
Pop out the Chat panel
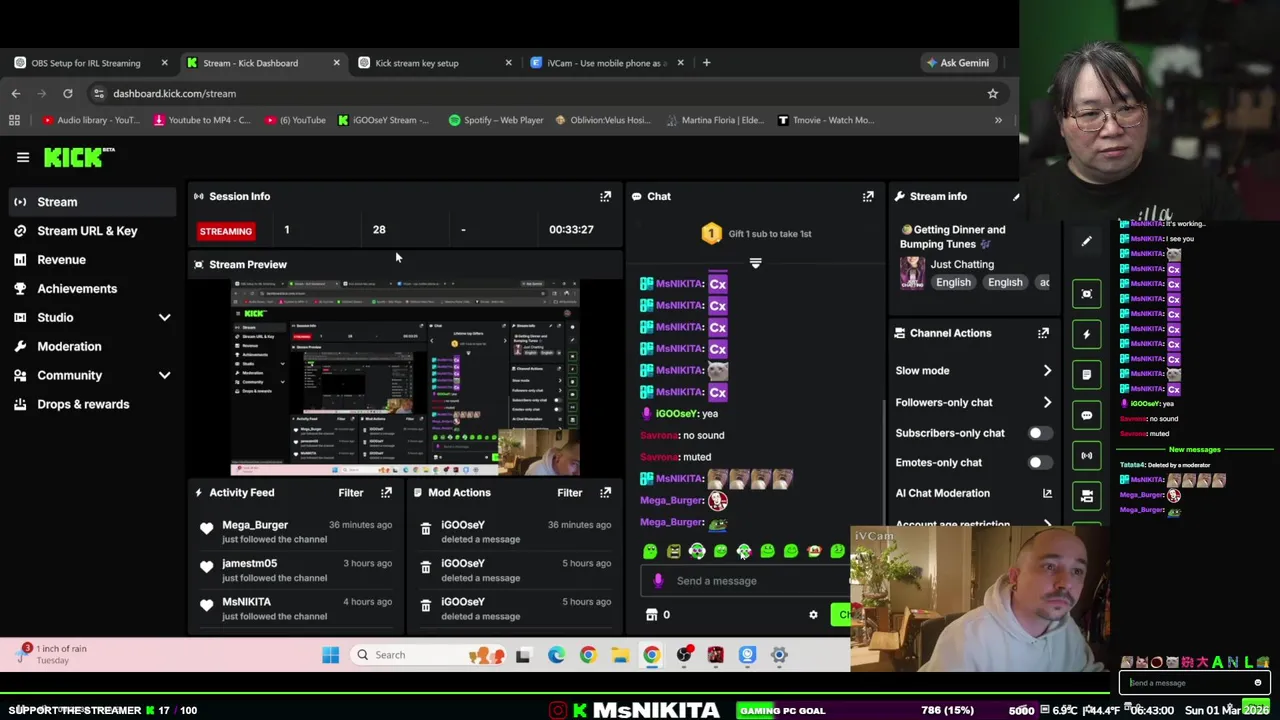point(868,196)
